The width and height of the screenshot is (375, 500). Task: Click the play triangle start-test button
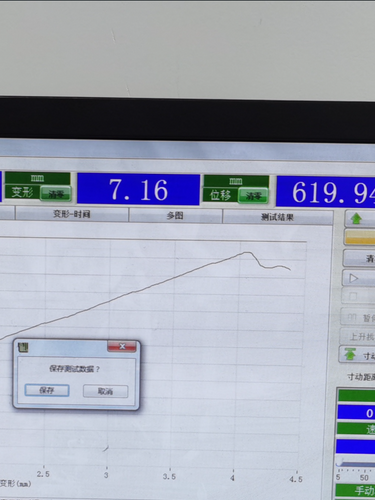359,278
